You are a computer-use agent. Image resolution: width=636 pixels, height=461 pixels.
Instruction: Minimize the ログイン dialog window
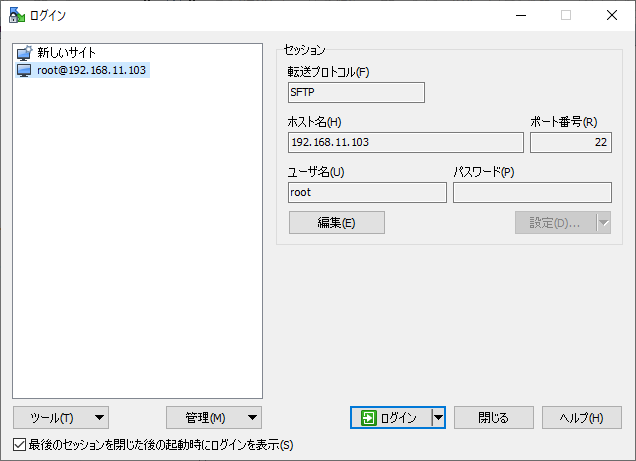click(520, 15)
